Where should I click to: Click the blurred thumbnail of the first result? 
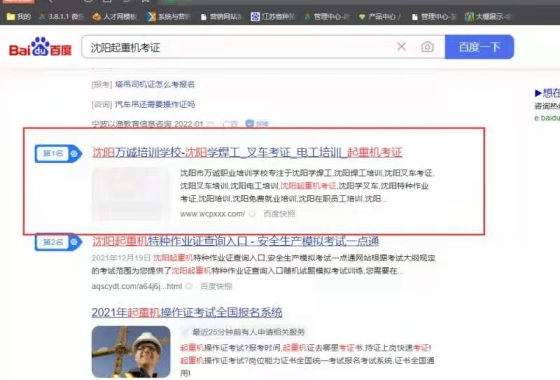coord(131,194)
